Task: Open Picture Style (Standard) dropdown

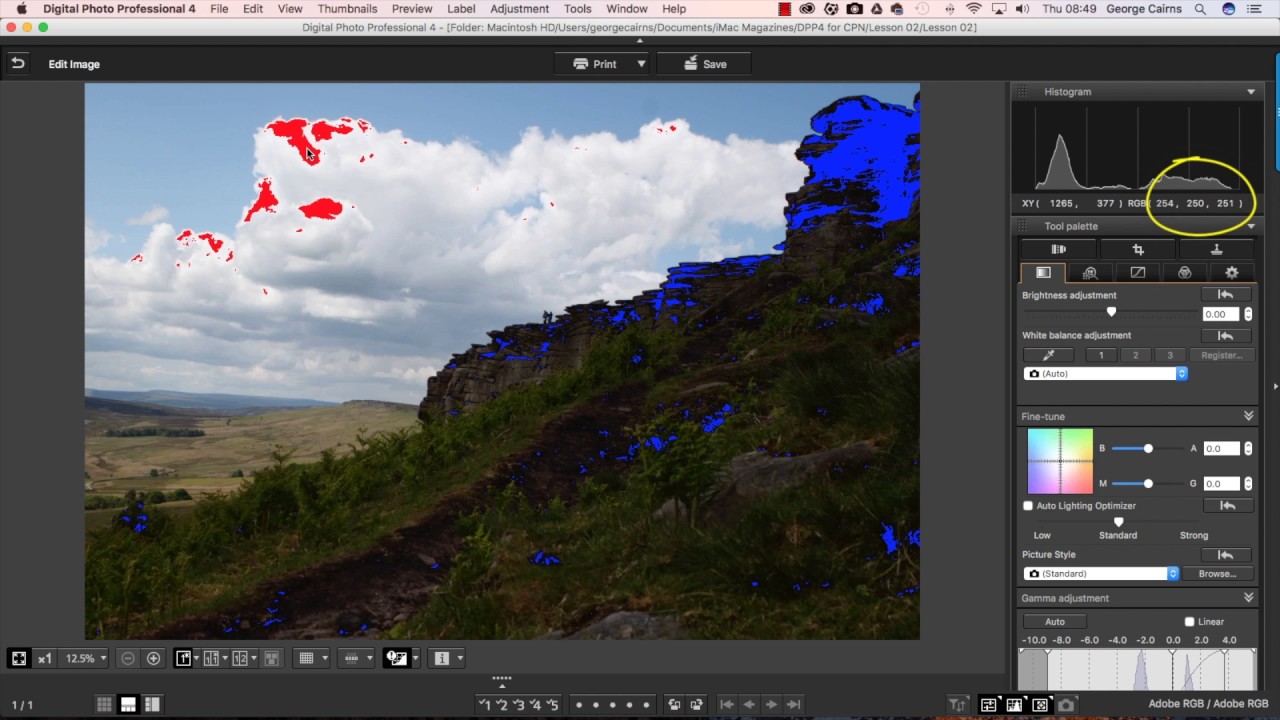Action: (1101, 574)
